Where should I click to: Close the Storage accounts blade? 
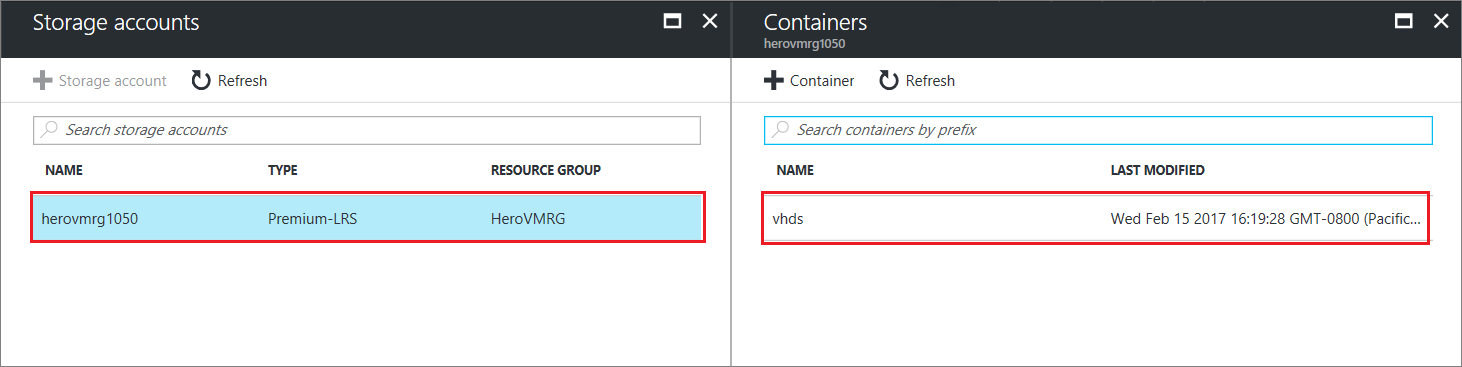pyautogui.click(x=710, y=21)
